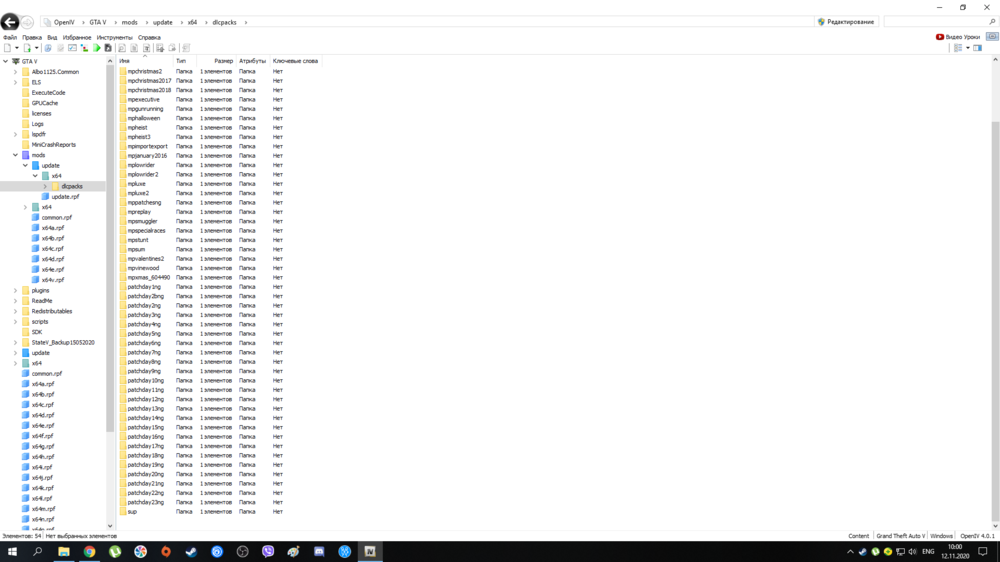Click the screenshot button beside Видео Уроки
The image size is (1000, 562).
pyautogui.click(x=992, y=36)
